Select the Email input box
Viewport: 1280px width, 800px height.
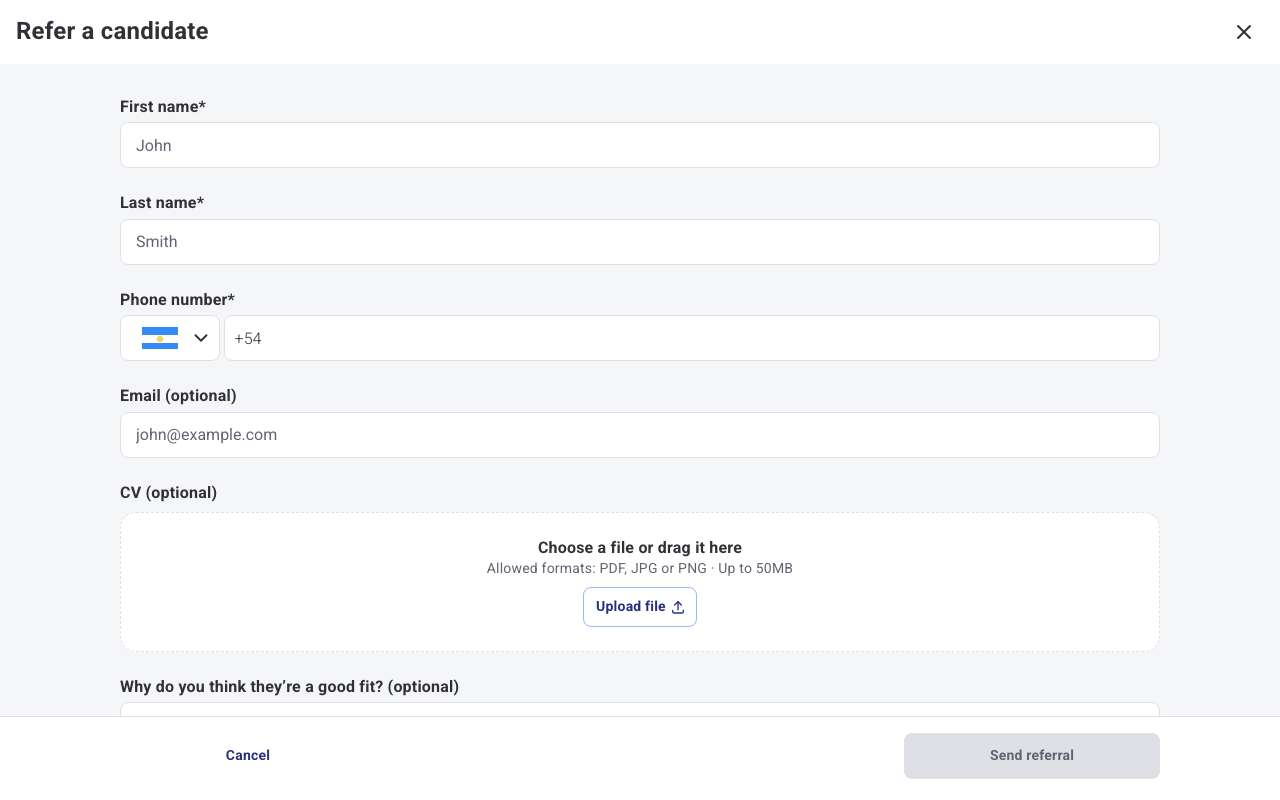(640, 435)
